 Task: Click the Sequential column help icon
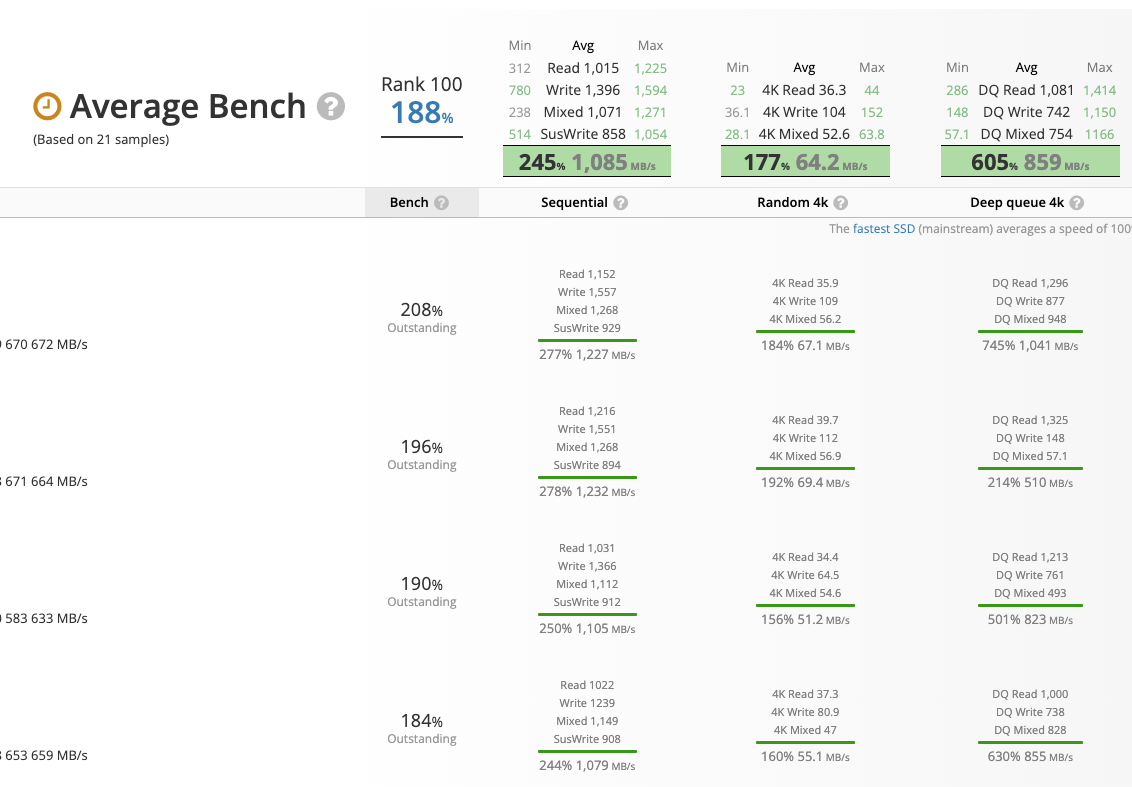[x=621, y=203]
